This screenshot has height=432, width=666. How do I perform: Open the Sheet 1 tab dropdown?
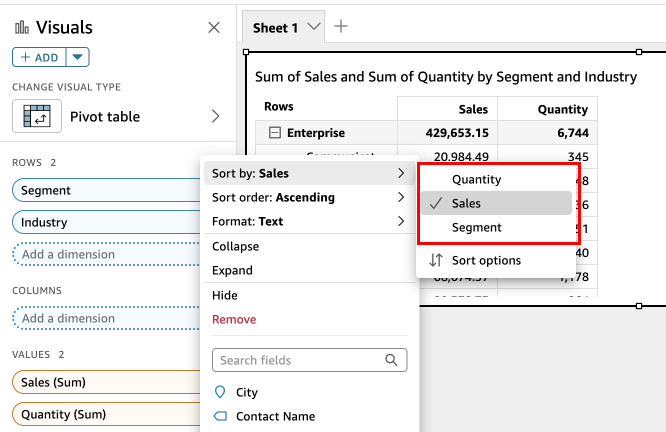pyautogui.click(x=315, y=27)
